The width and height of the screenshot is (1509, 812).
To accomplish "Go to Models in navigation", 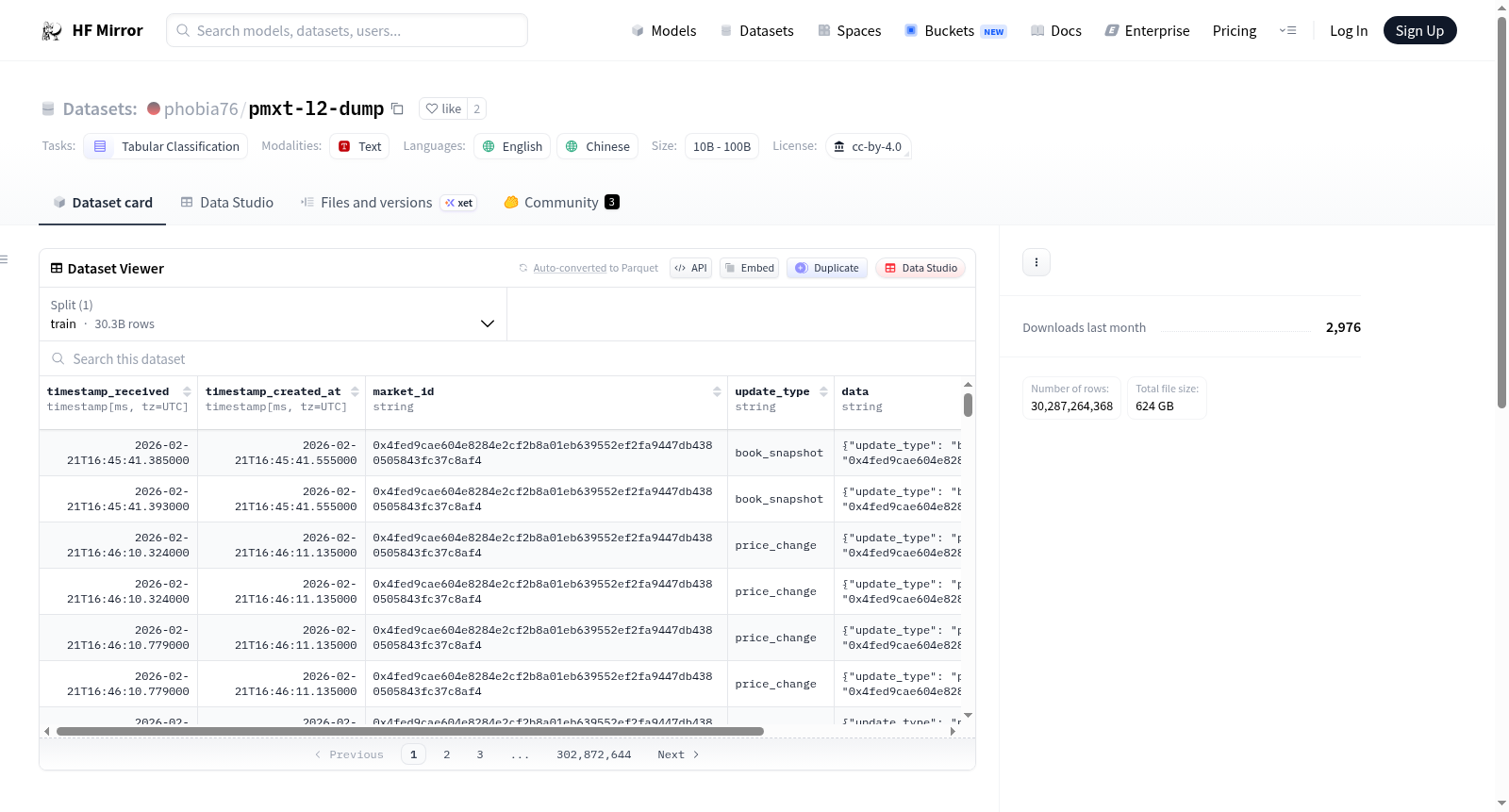I will point(664,31).
